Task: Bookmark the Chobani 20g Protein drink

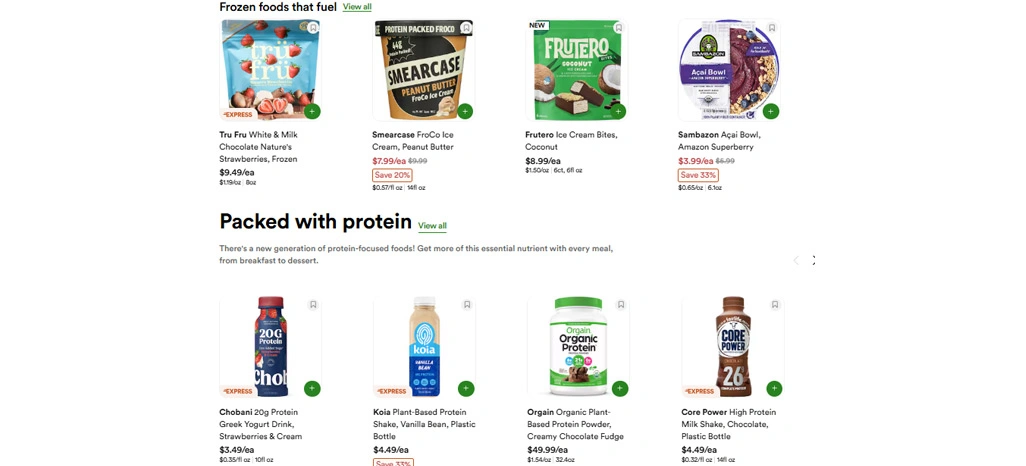Action: 313,305
